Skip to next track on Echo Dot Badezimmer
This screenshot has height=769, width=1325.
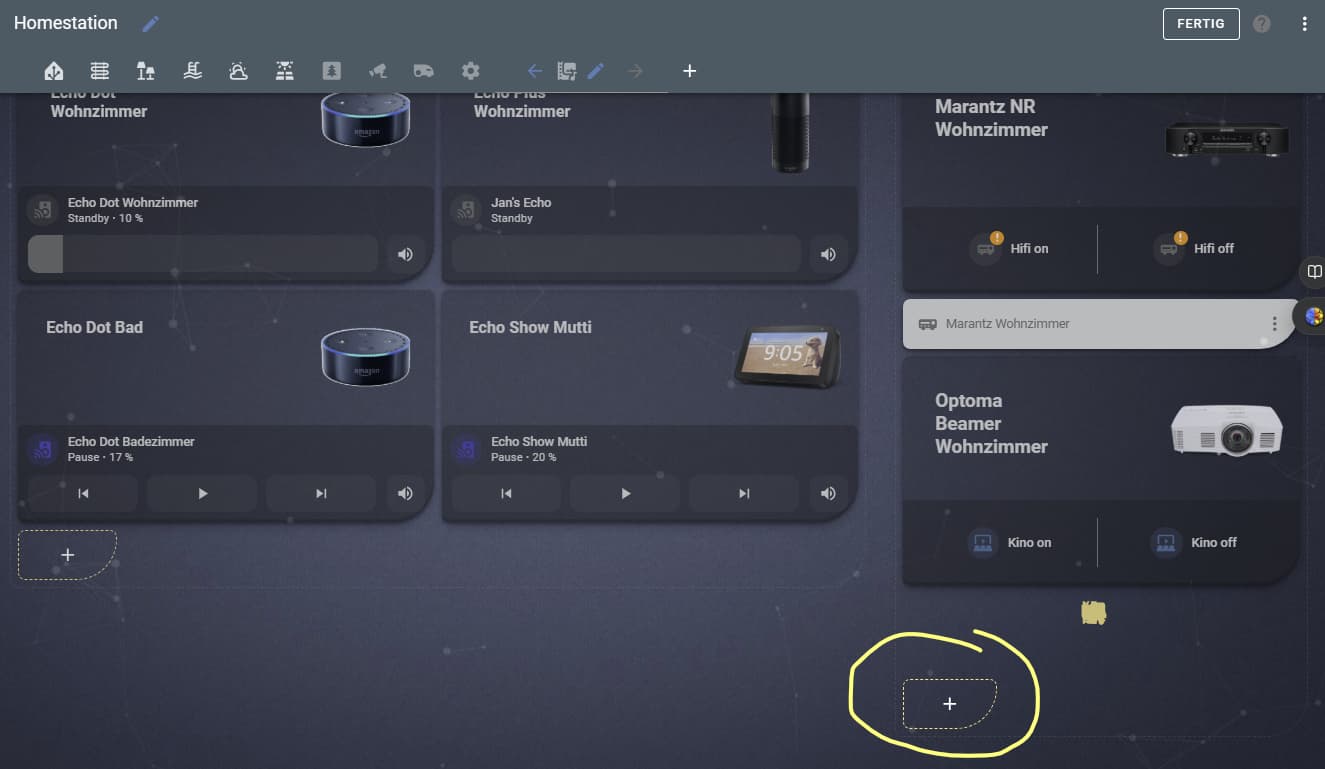[x=321, y=493]
